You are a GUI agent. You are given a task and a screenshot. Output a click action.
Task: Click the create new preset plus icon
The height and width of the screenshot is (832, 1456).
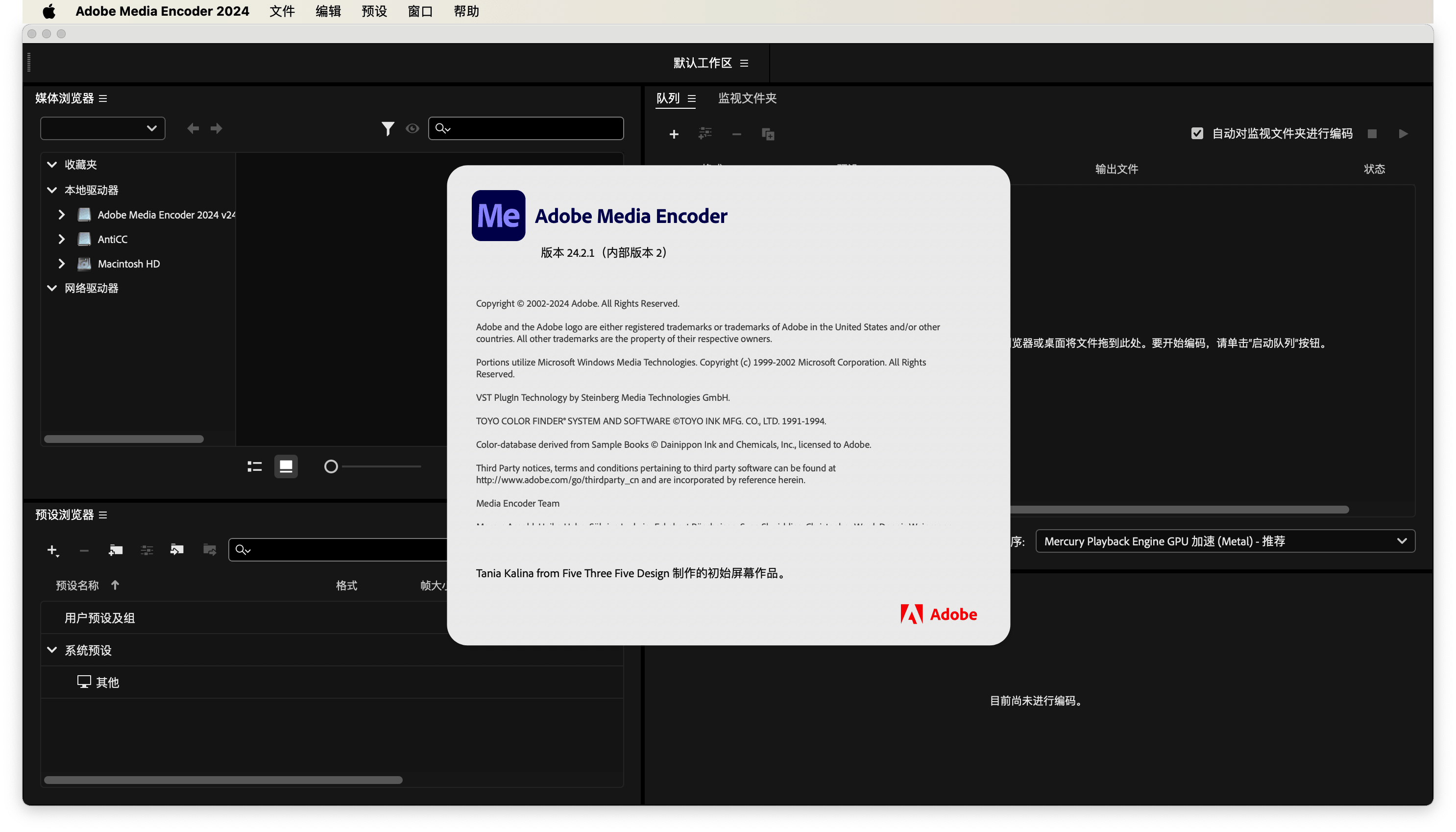[52, 550]
